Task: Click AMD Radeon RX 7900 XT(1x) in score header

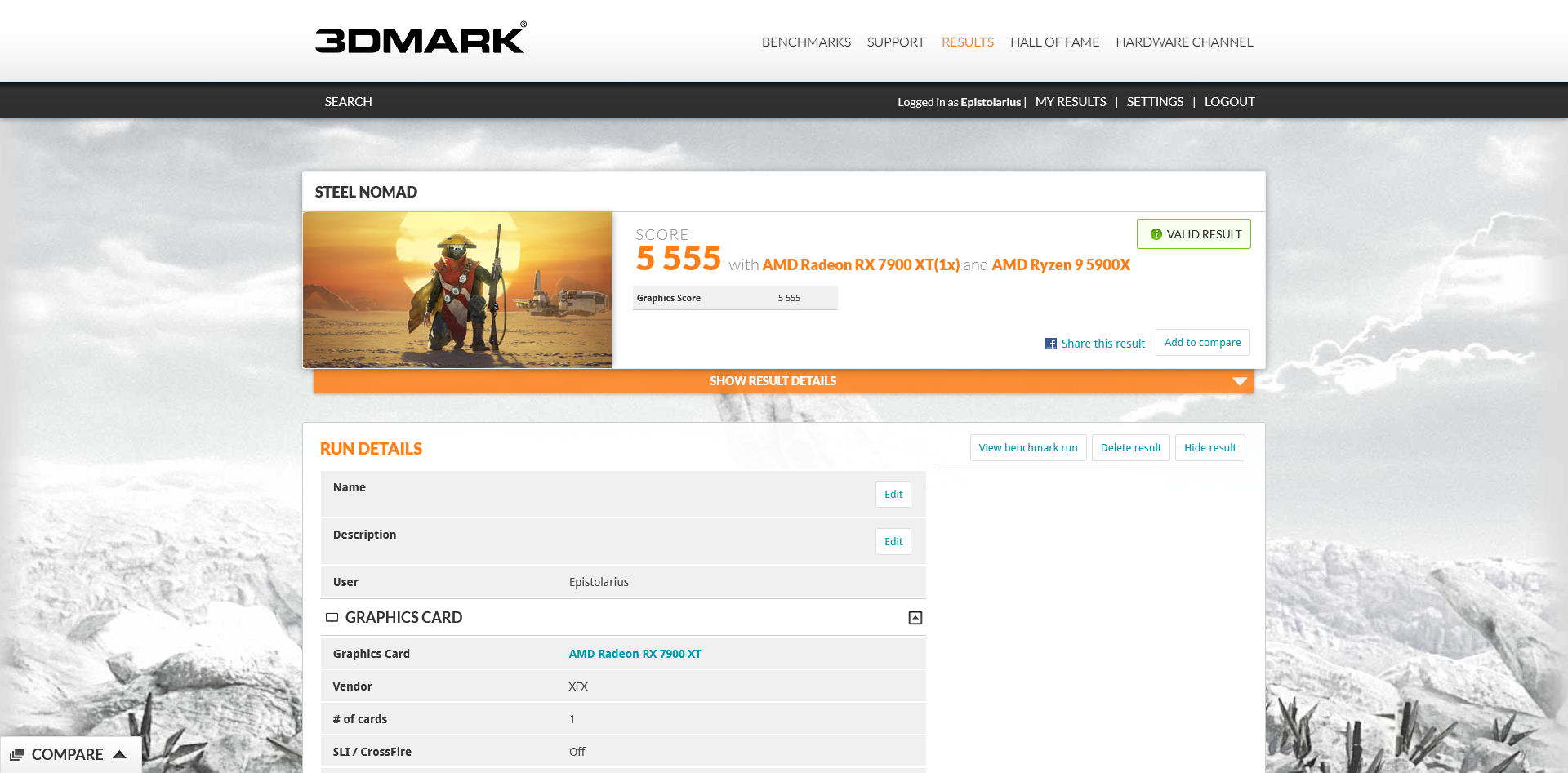Action: tap(861, 264)
